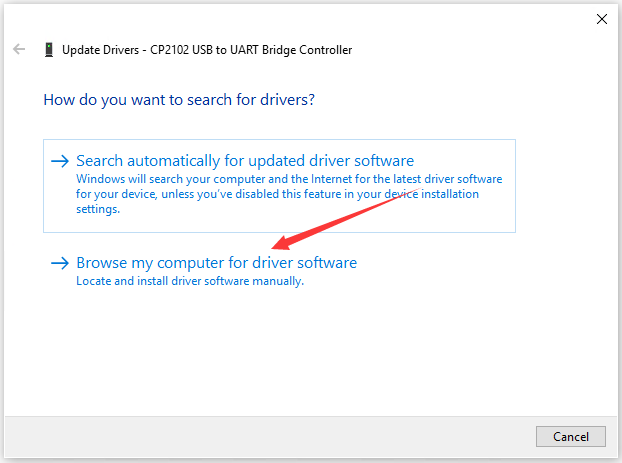Choose Search automatically for updated driver software
The height and width of the screenshot is (463, 622).
pyautogui.click(x=244, y=161)
